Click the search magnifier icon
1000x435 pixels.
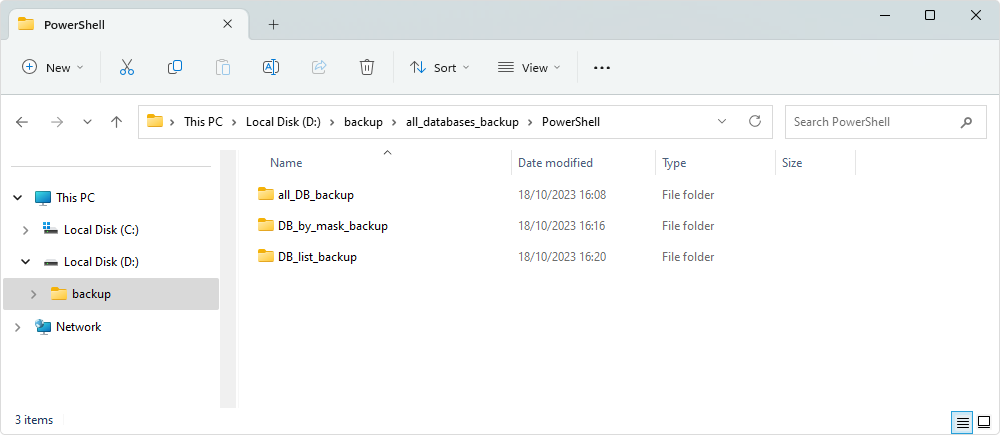(966, 122)
